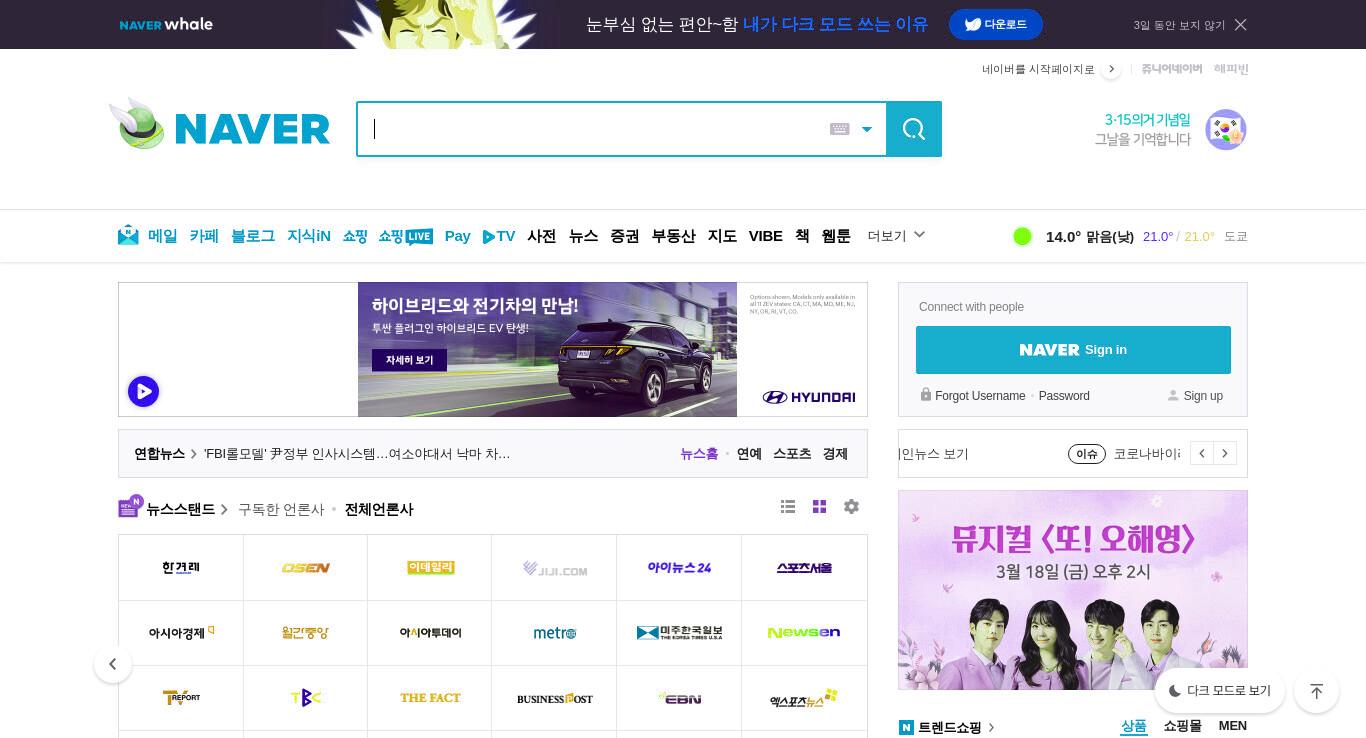Click the Sign up link
Screen dimensions: 1366x738
(1203, 396)
